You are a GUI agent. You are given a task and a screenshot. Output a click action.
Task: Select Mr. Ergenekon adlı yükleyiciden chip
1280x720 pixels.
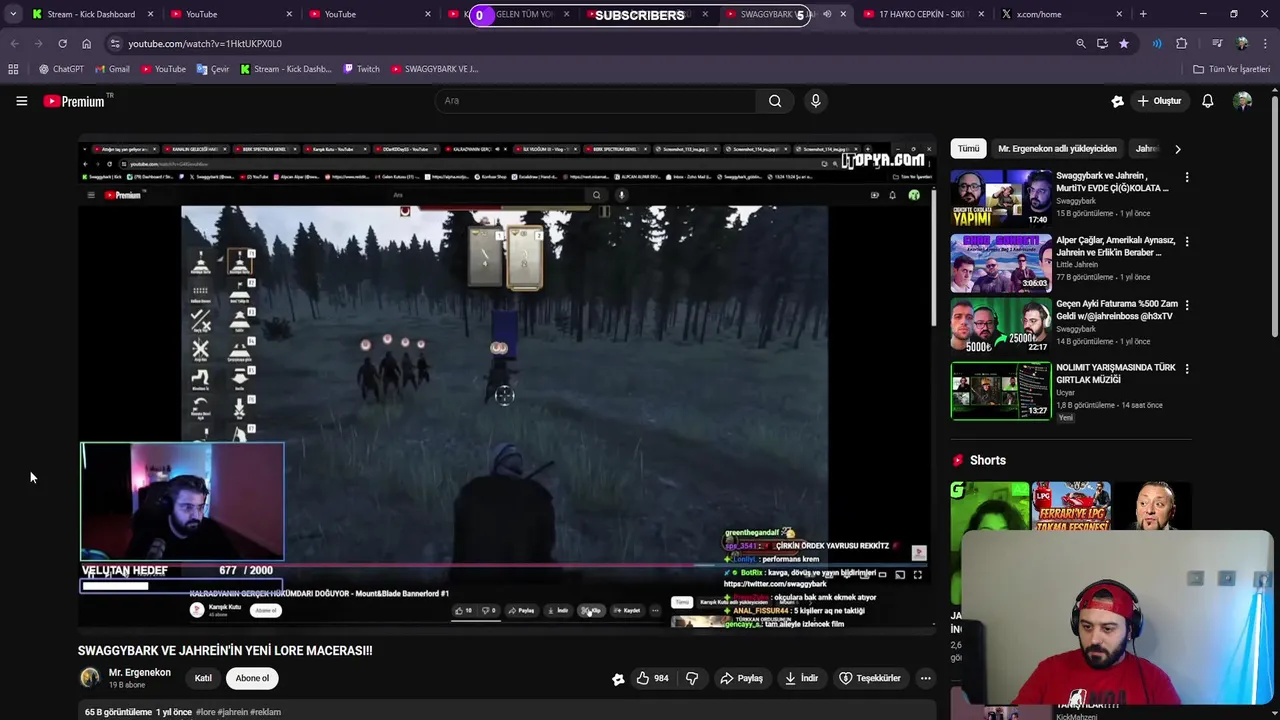(1057, 149)
